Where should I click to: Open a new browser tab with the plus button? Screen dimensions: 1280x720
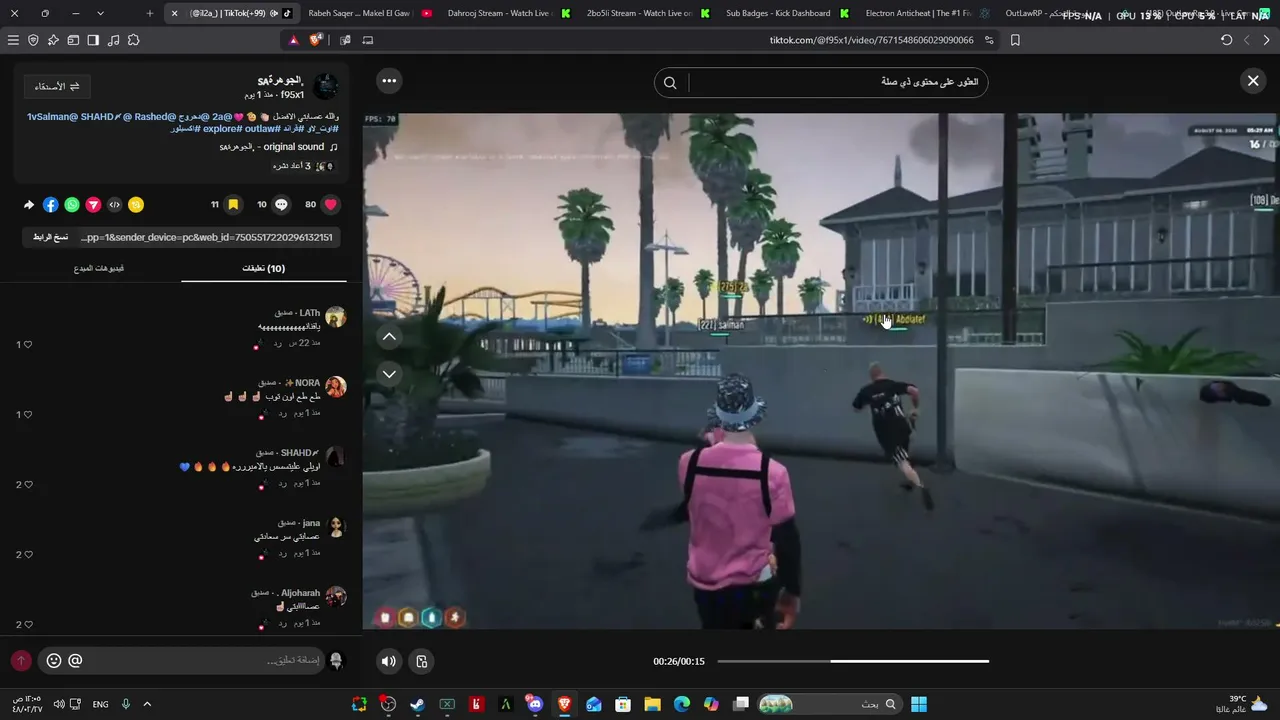150,13
